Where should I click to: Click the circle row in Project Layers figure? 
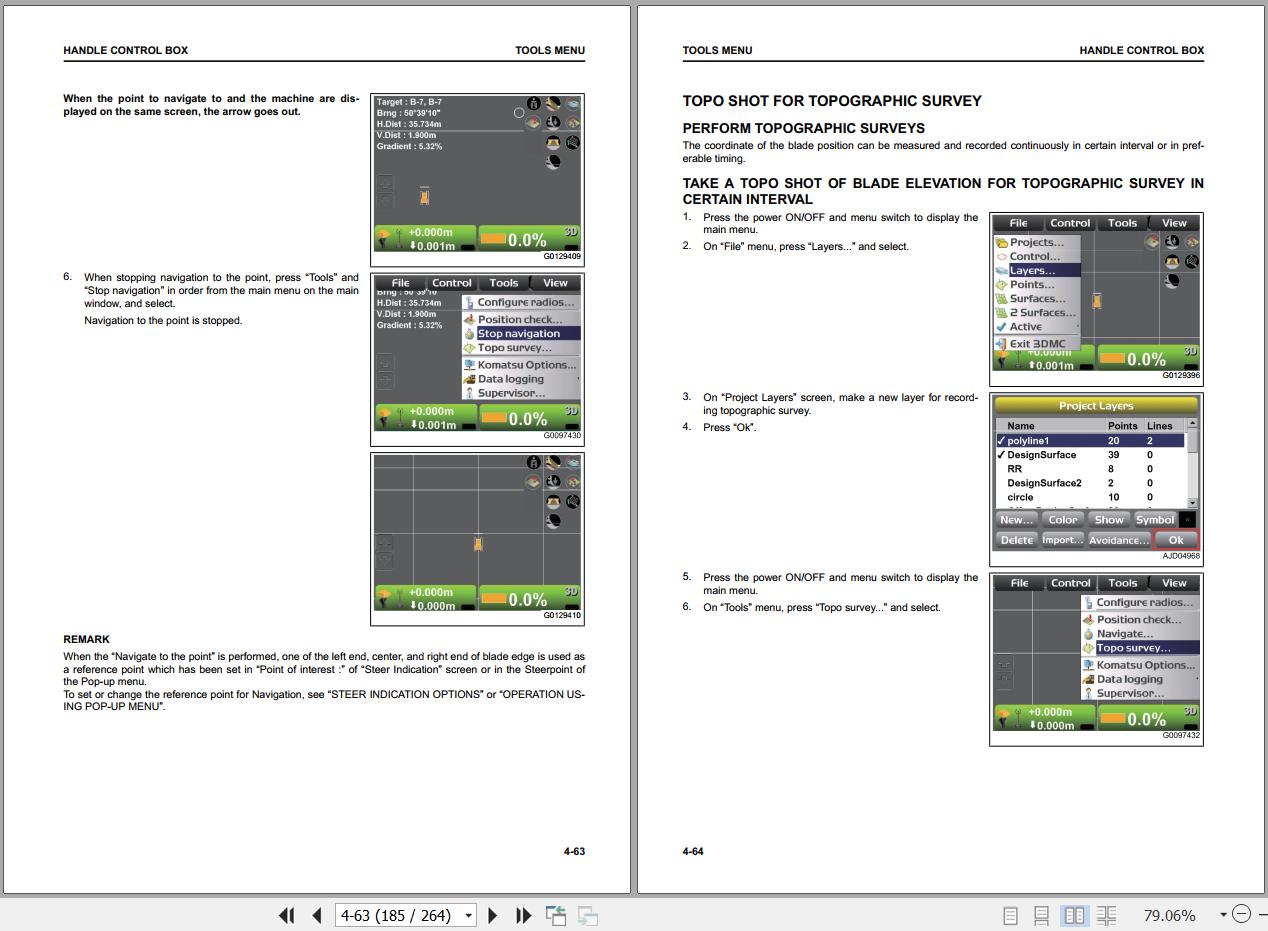pyautogui.click(x=1090, y=497)
